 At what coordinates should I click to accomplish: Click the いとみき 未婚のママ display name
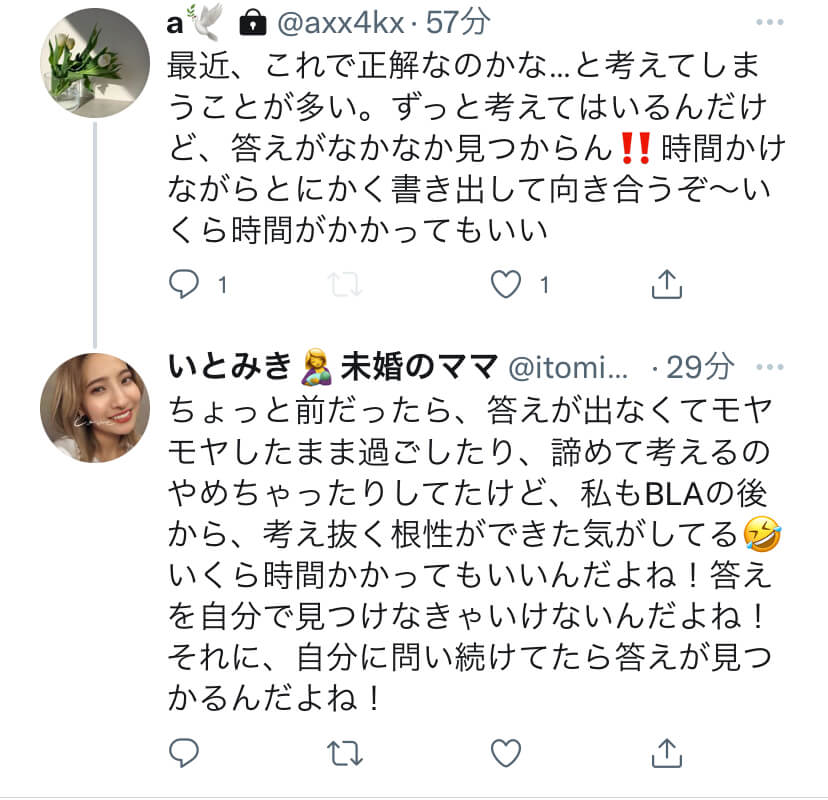point(331,367)
